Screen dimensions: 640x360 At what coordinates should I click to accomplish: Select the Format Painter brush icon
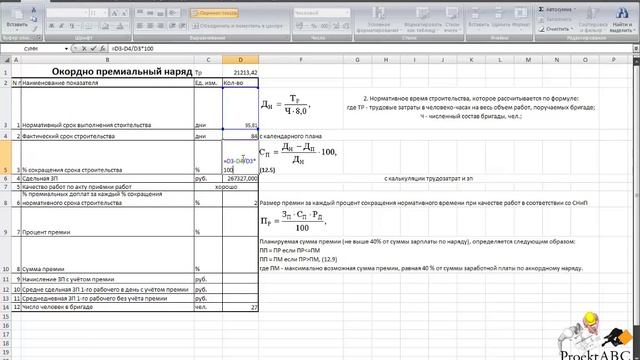click(x=34, y=28)
